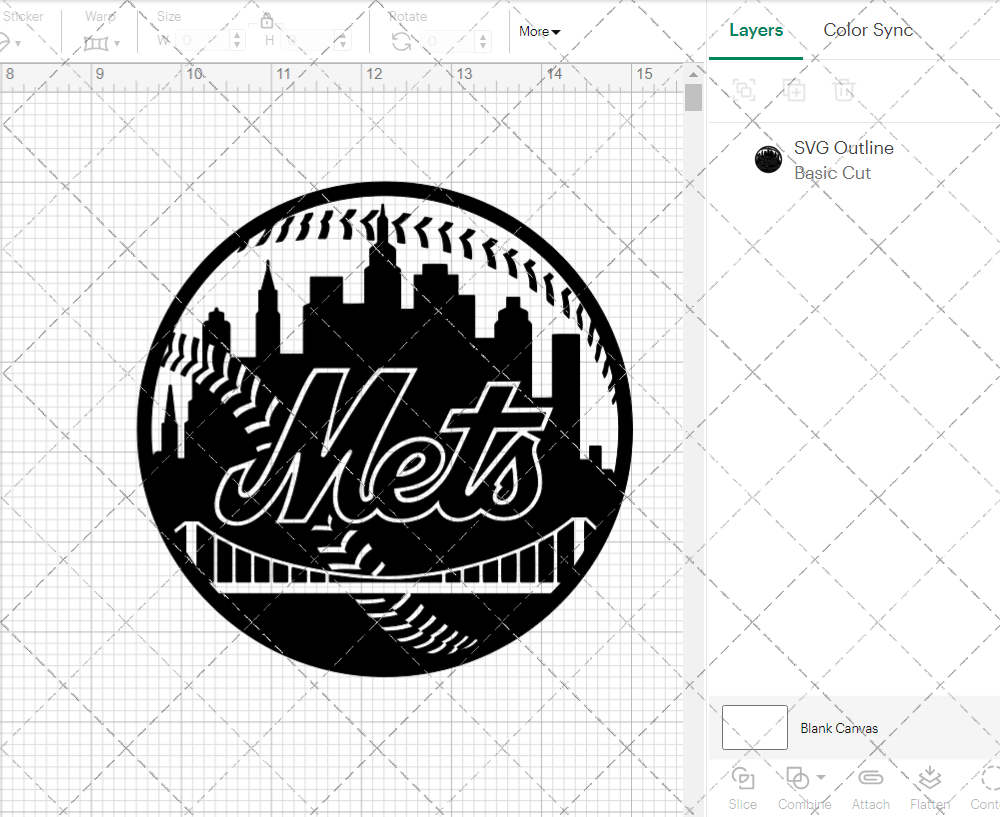Viewport: 1000px width, 817px height.
Task: Open the More dropdown
Action: (539, 31)
